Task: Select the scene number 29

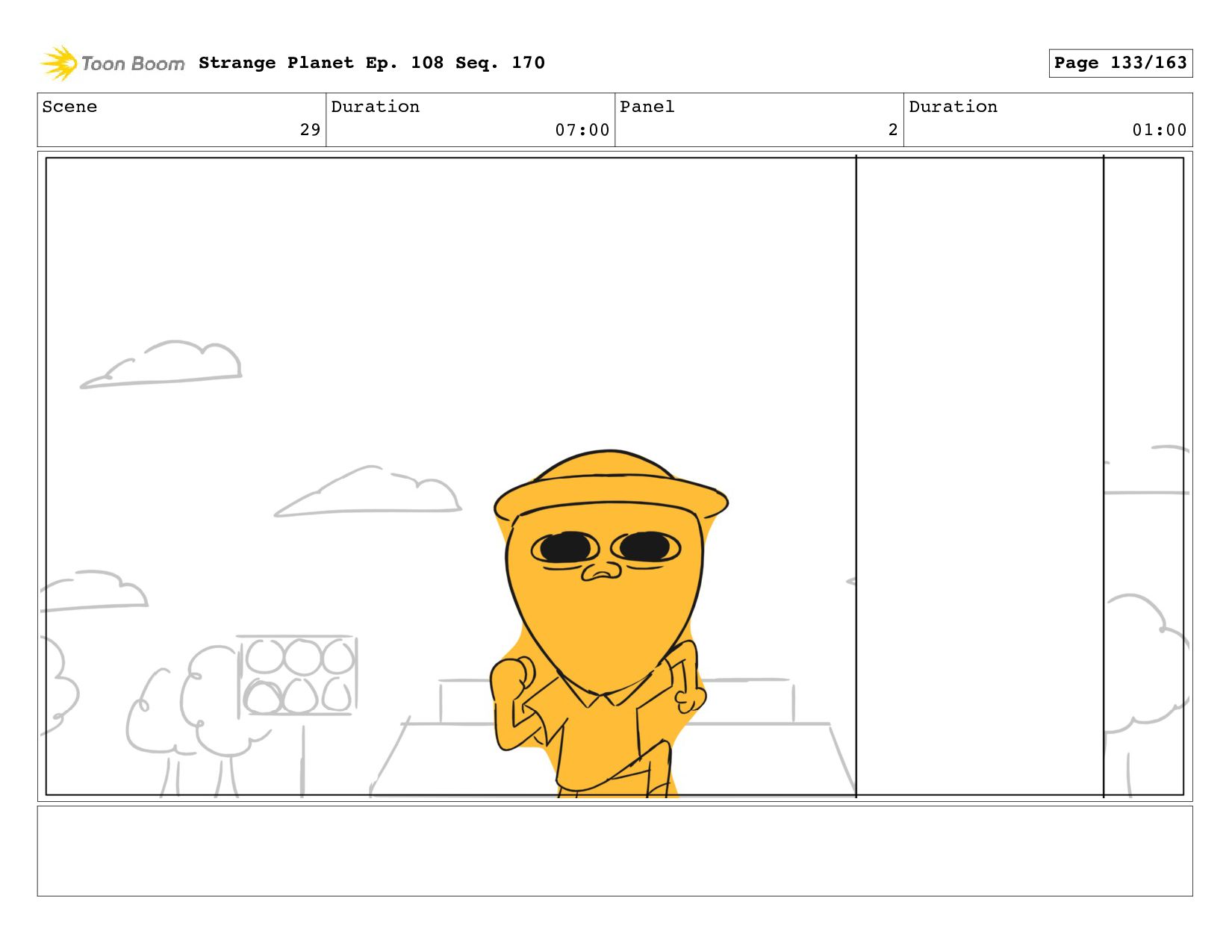Action: pyautogui.click(x=310, y=130)
